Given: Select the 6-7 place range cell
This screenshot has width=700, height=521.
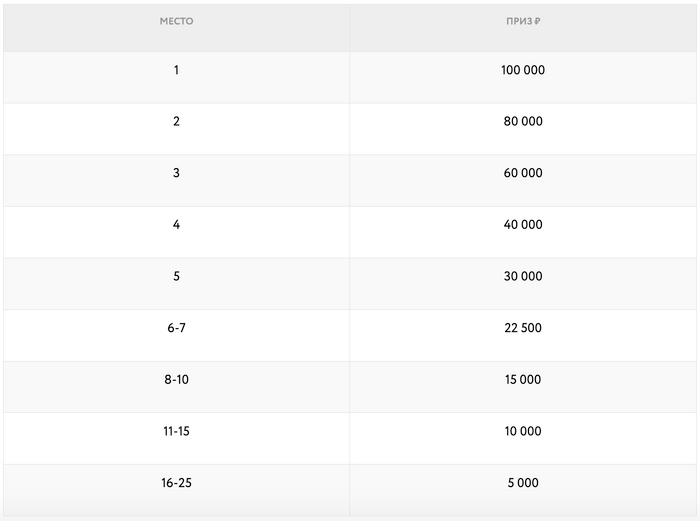Looking at the screenshot, I should pyautogui.click(x=176, y=328).
